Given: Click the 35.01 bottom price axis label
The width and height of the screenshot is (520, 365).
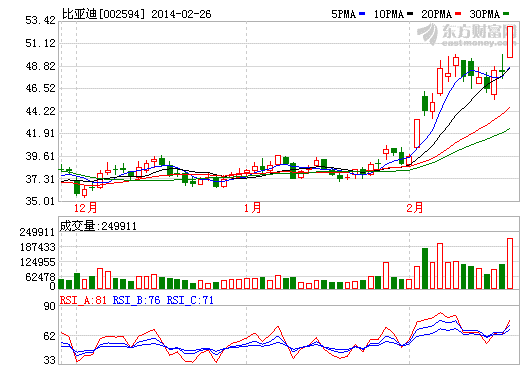Looking at the screenshot, I should [40, 201].
